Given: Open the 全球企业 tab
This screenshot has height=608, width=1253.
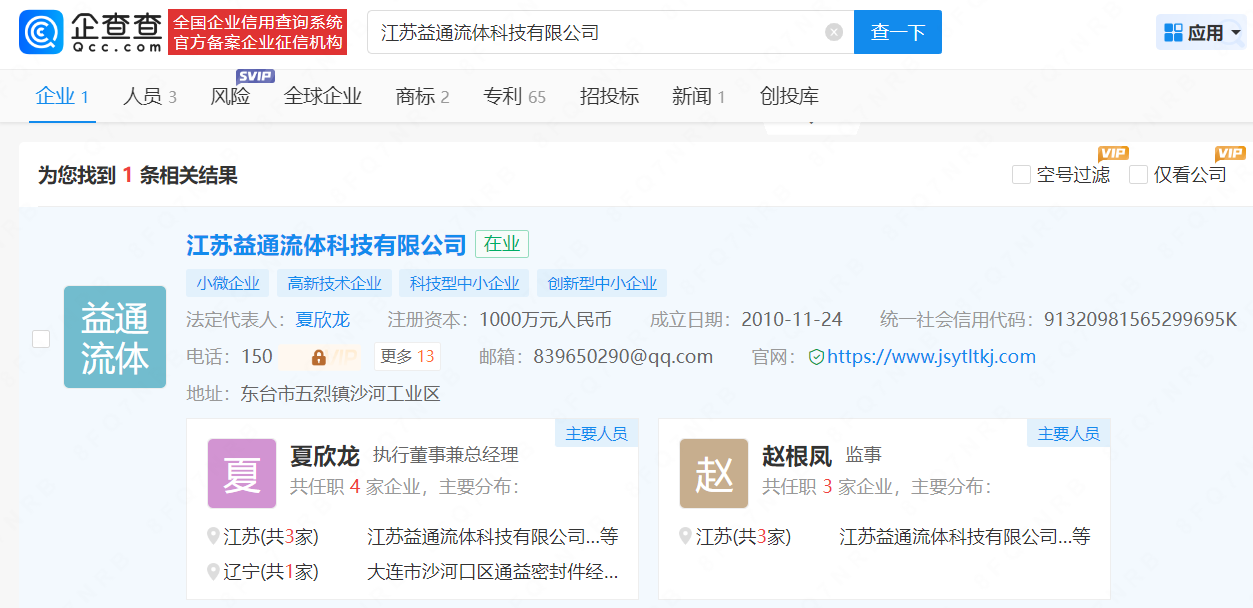Looking at the screenshot, I should pos(323,96).
